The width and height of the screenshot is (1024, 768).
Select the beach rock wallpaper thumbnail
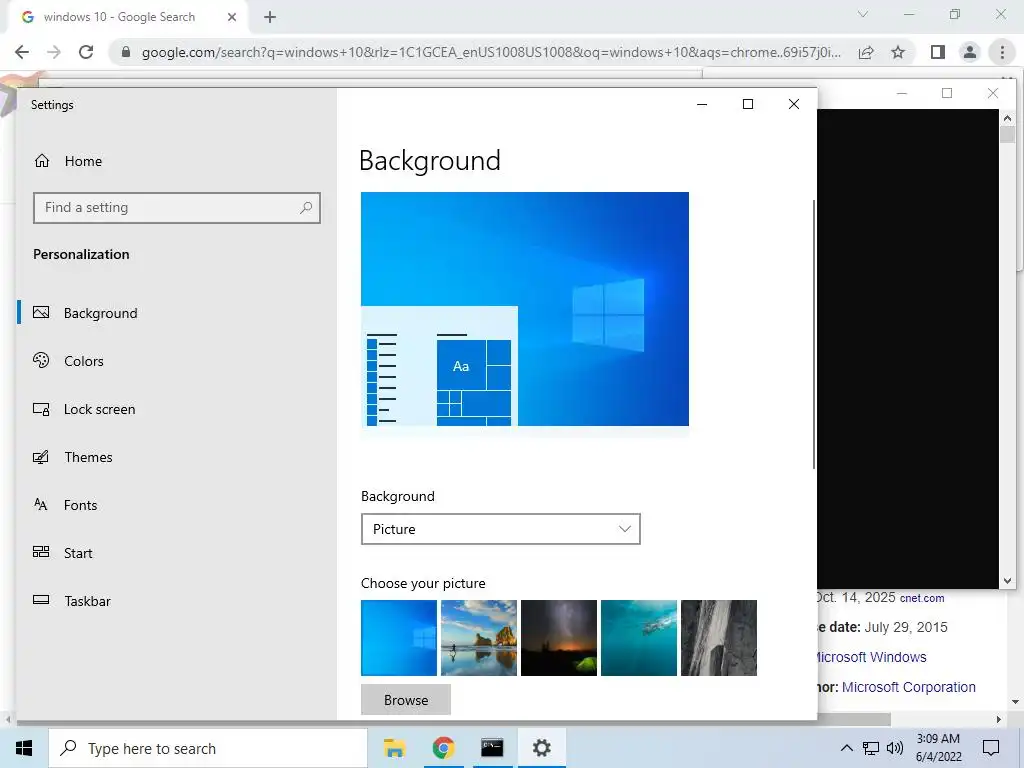pos(479,638)
